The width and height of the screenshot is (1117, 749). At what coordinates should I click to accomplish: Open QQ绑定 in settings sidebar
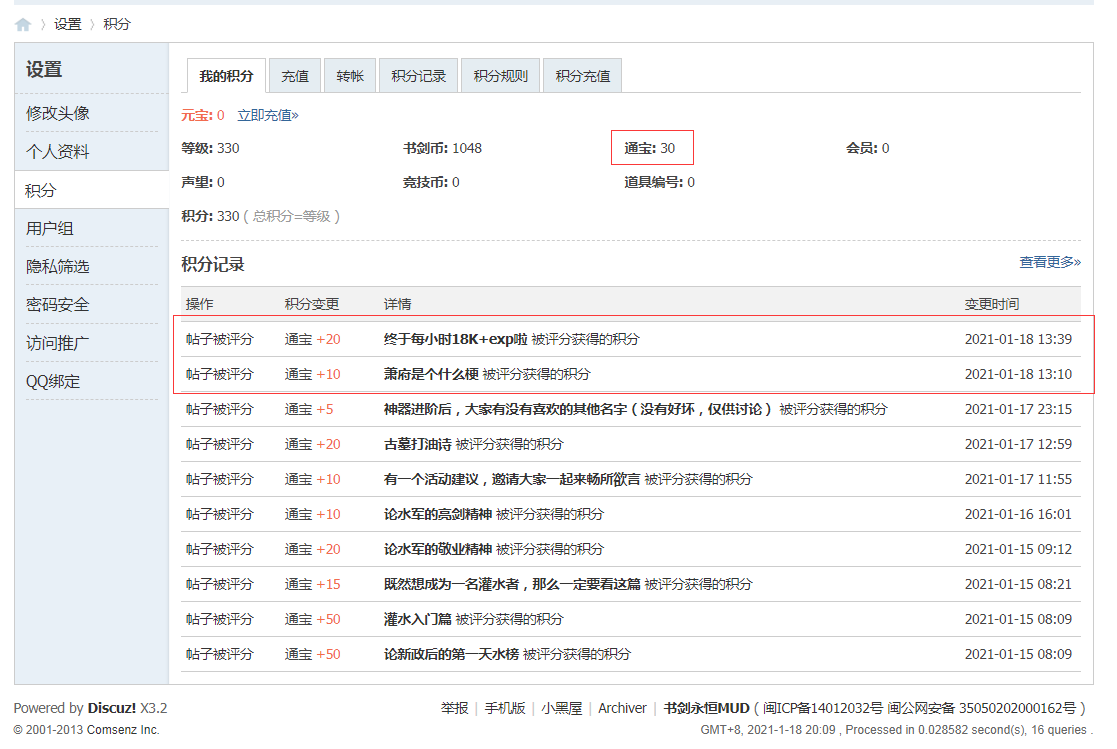[x=53, y=382]
